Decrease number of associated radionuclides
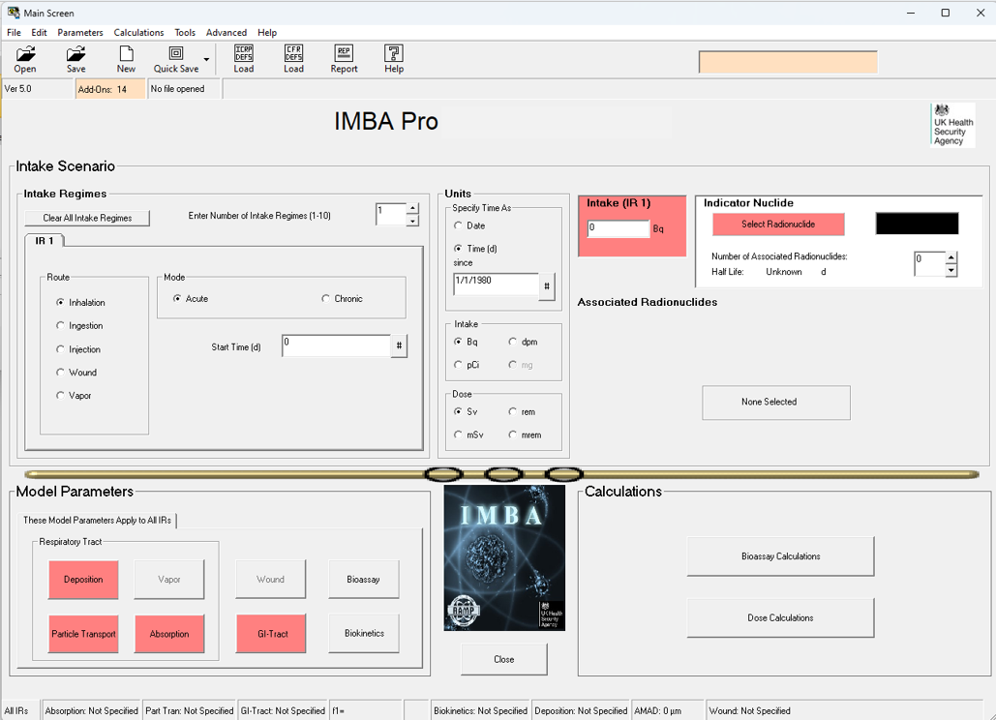Viewport: 996px width, 720px height. 951,270
